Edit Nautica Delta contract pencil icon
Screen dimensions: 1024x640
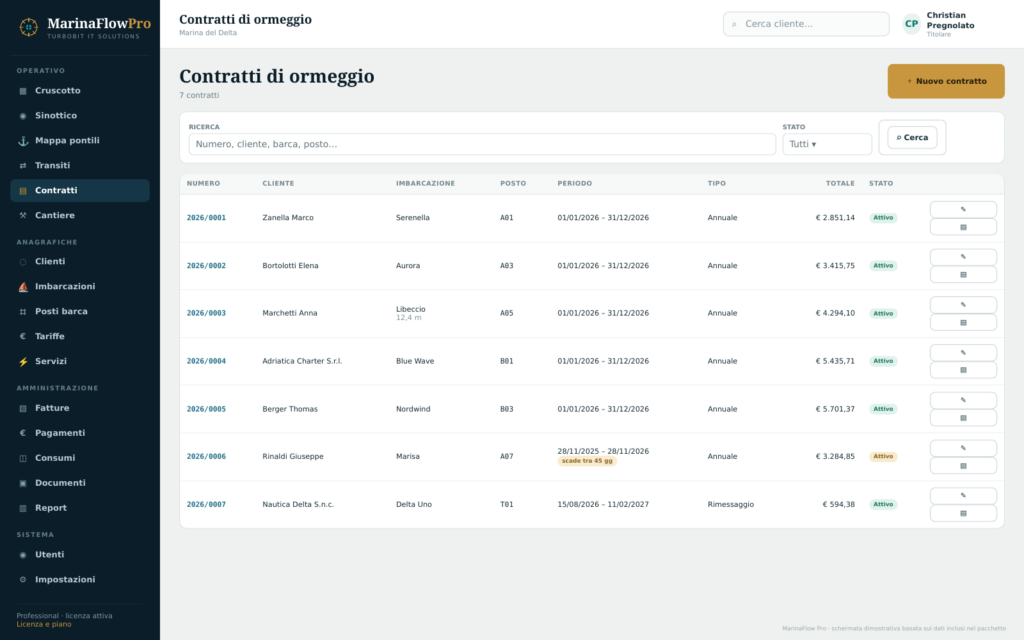(x=963, y=496)
